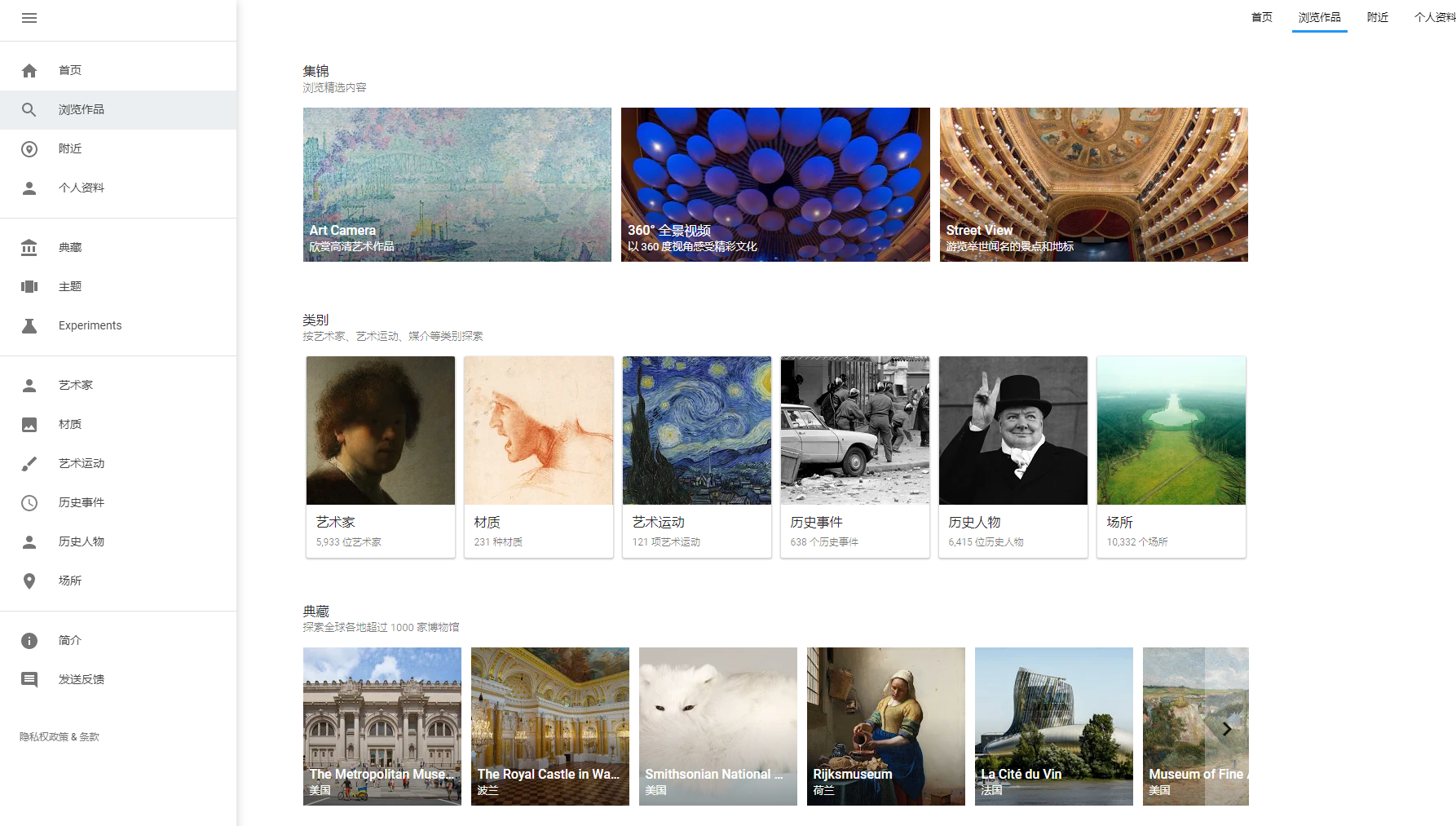Click the location target icon beside 附近
Image resolution: width=1456 pixels, height=826 pixels.
click(29, 148)
